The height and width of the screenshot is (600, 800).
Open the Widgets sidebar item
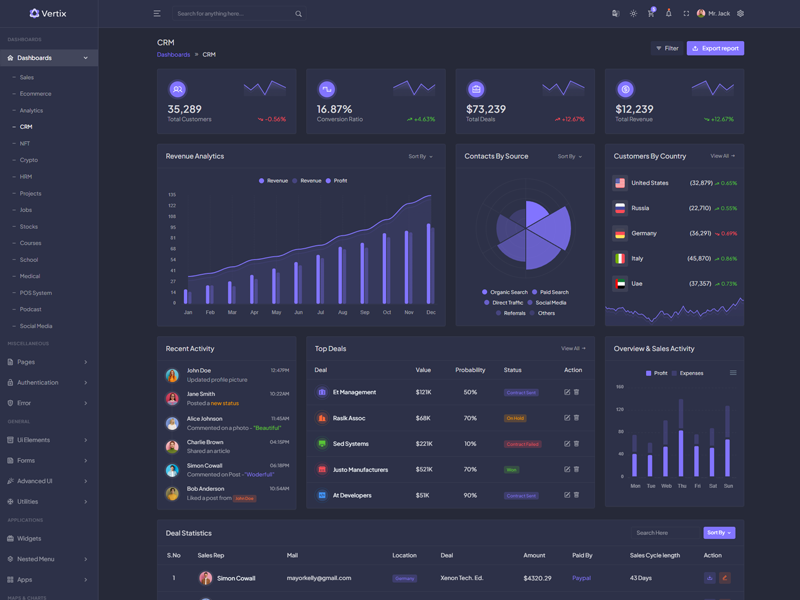[29, 538]
